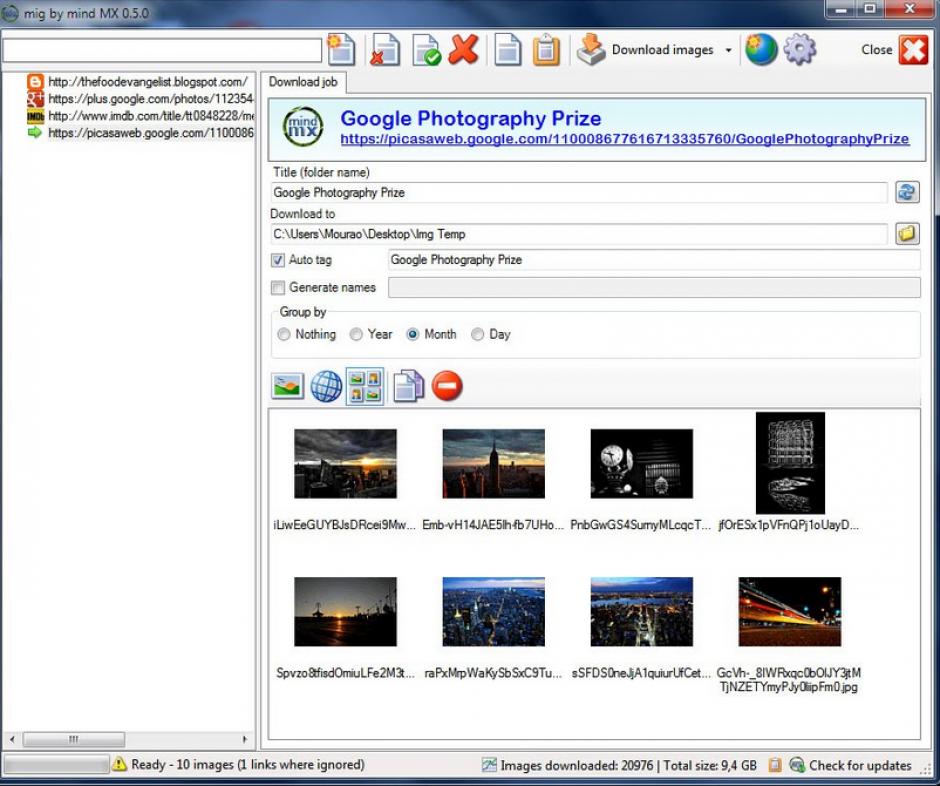
Task: Enable the Generate names checkbox
Action: pyautogui.click(x=278, y=288)
